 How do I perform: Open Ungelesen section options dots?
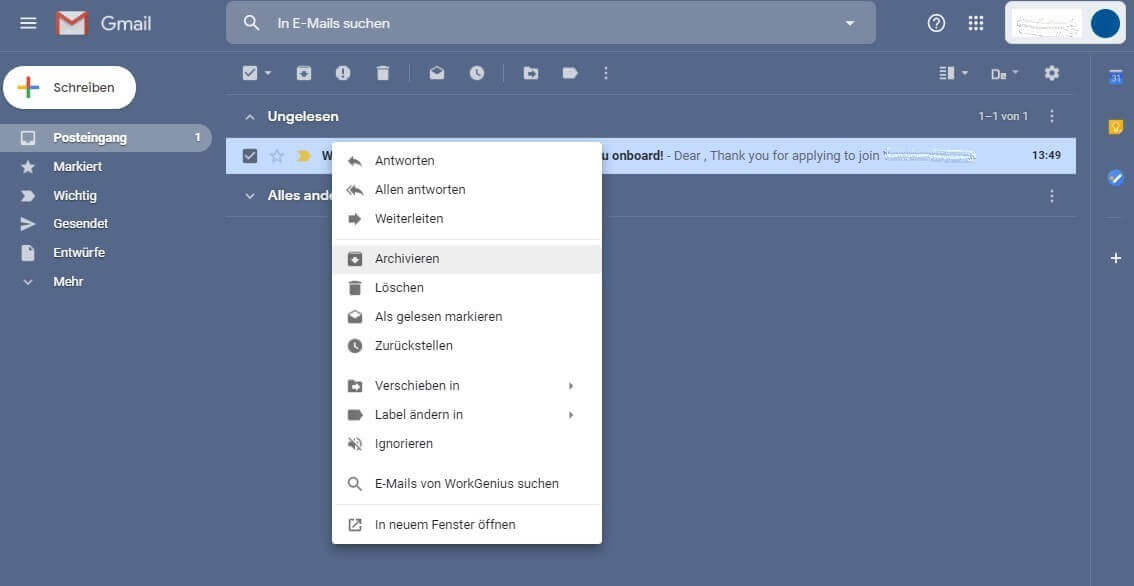(x=1052, y=116)
